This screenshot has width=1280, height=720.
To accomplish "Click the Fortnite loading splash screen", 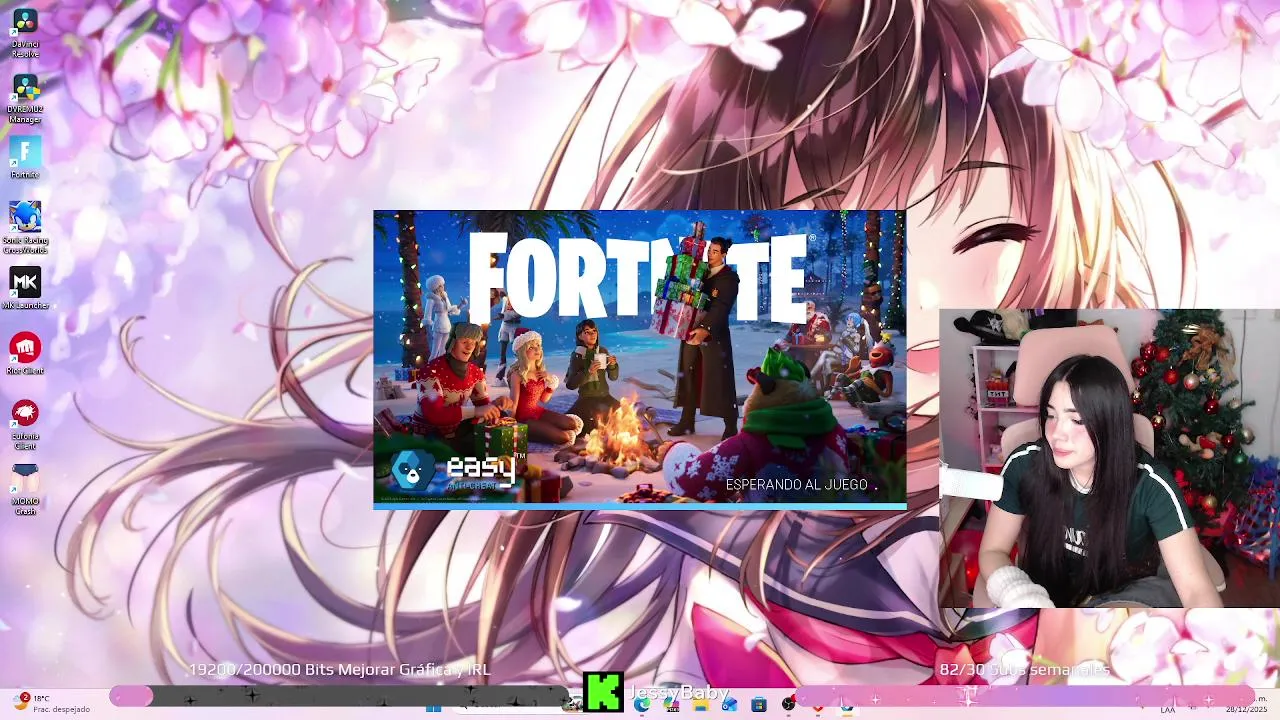I will tap(640, 360).
